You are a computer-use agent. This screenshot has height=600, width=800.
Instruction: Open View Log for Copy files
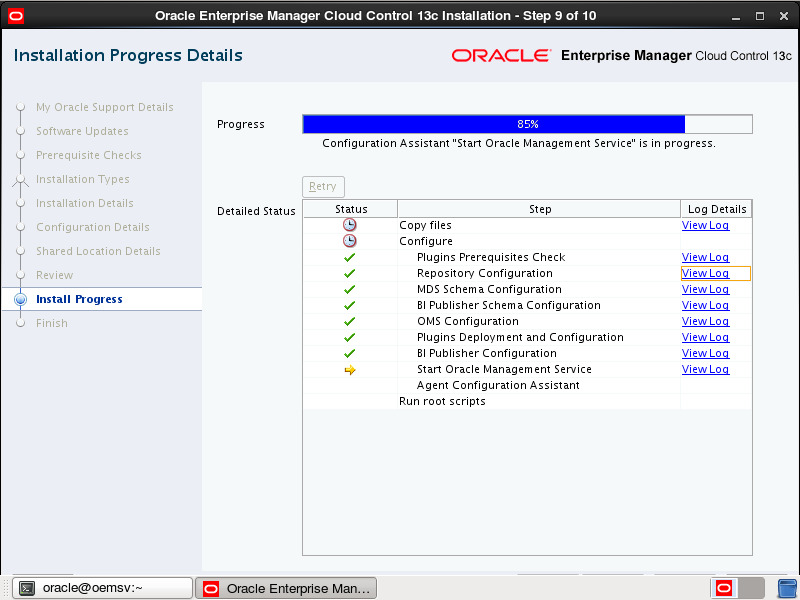coord(705,225)
